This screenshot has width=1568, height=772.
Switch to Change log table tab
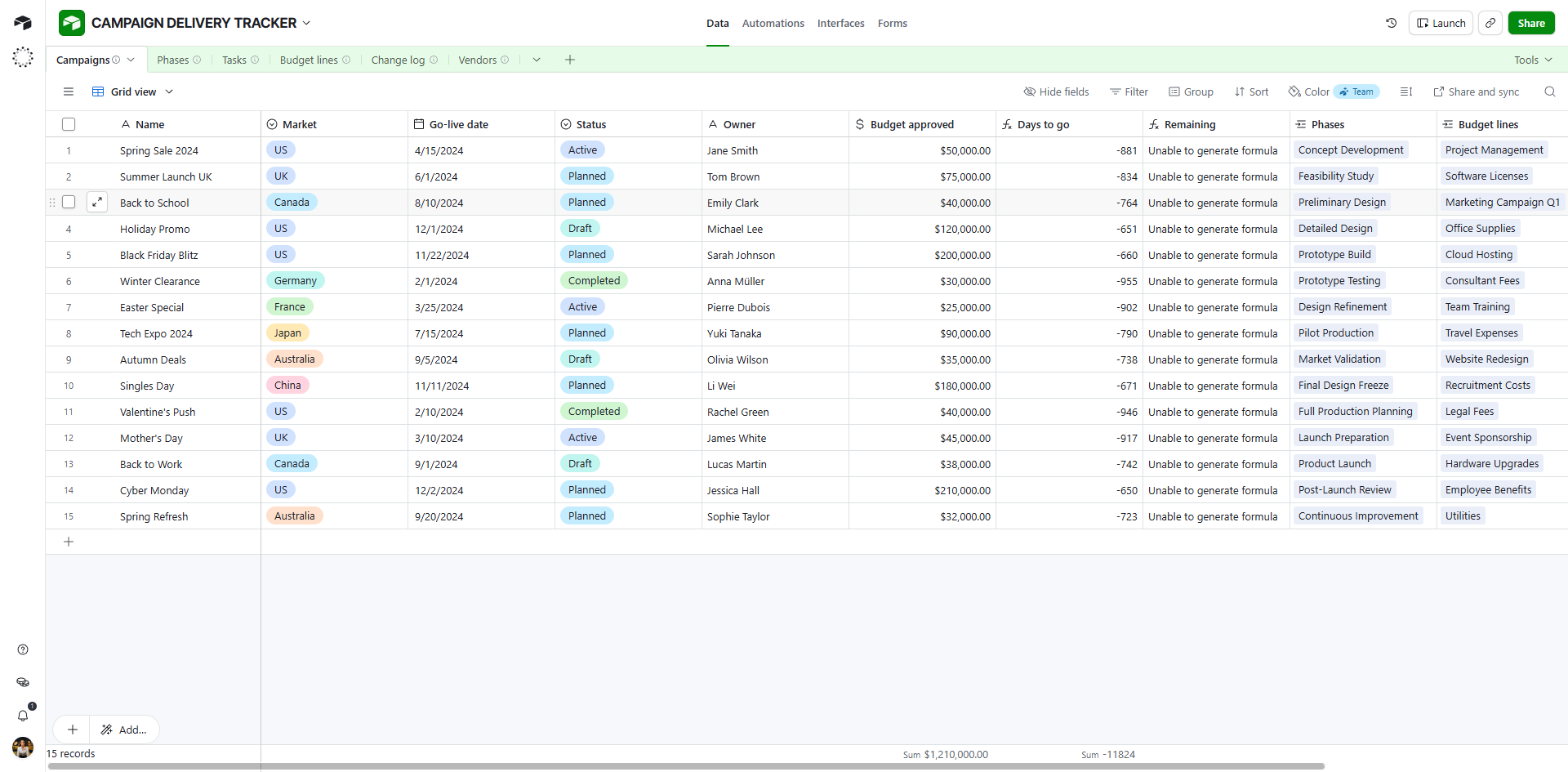click(x=398, y=60)
